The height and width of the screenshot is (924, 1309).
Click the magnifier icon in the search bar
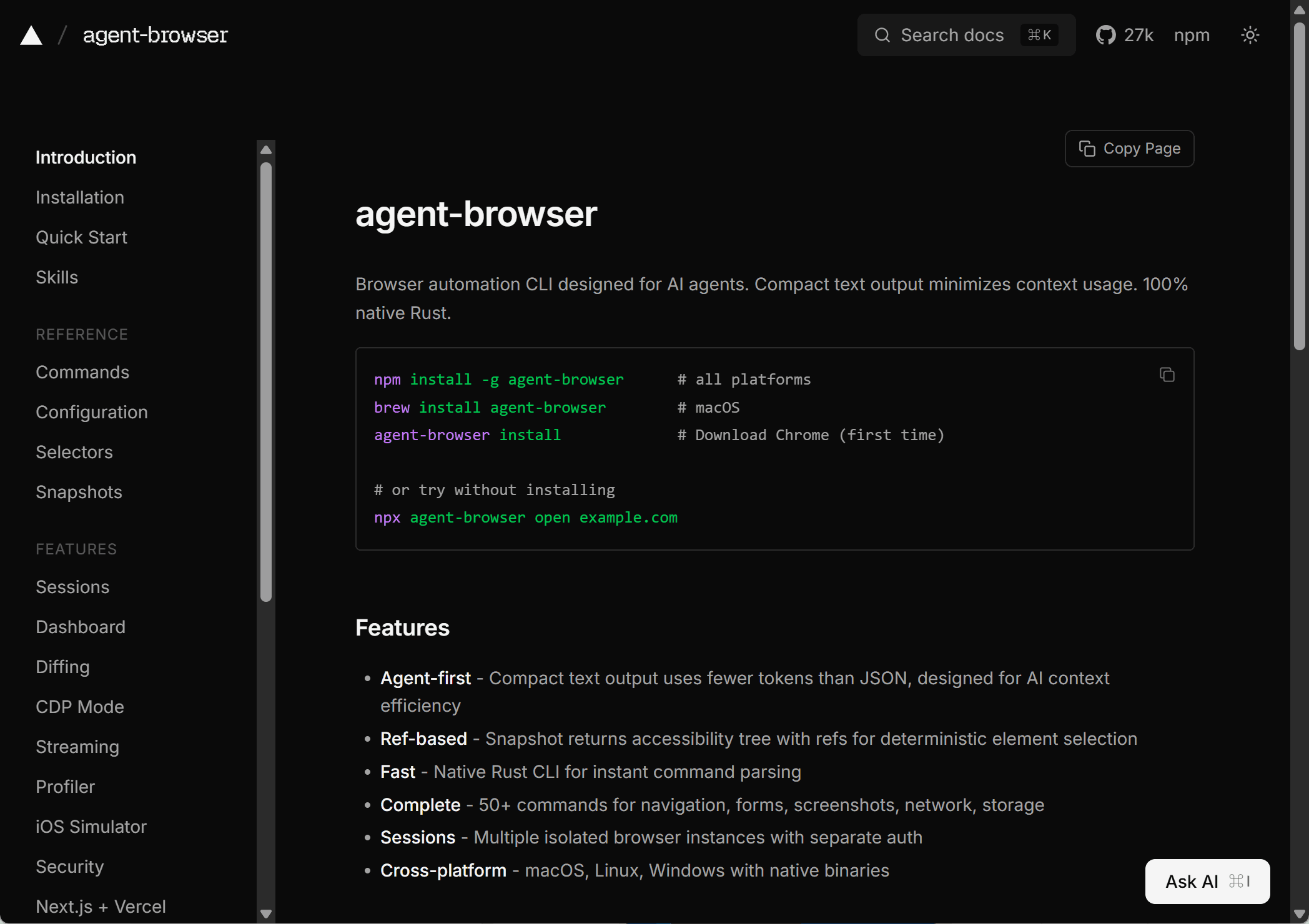(882, 35)
